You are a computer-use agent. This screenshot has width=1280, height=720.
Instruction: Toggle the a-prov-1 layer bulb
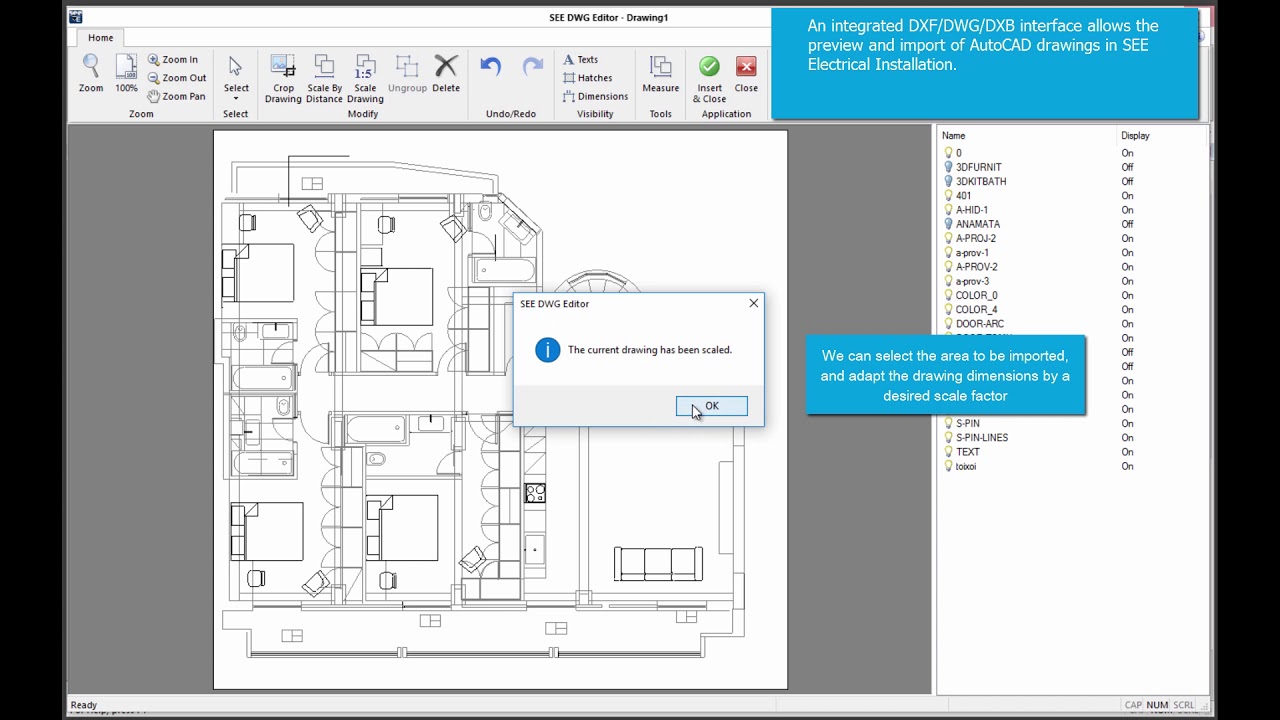[x=948, y=253]
